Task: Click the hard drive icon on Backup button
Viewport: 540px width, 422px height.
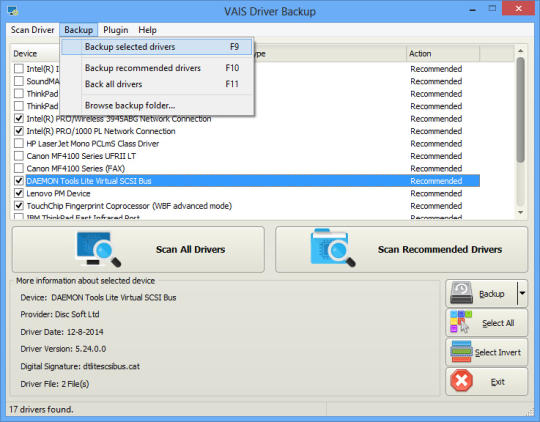Action: click(461, 293)
